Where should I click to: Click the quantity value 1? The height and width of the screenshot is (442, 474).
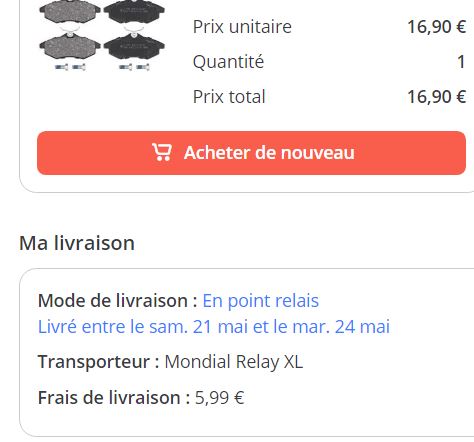pyautogui.click(x=461, y=62)
